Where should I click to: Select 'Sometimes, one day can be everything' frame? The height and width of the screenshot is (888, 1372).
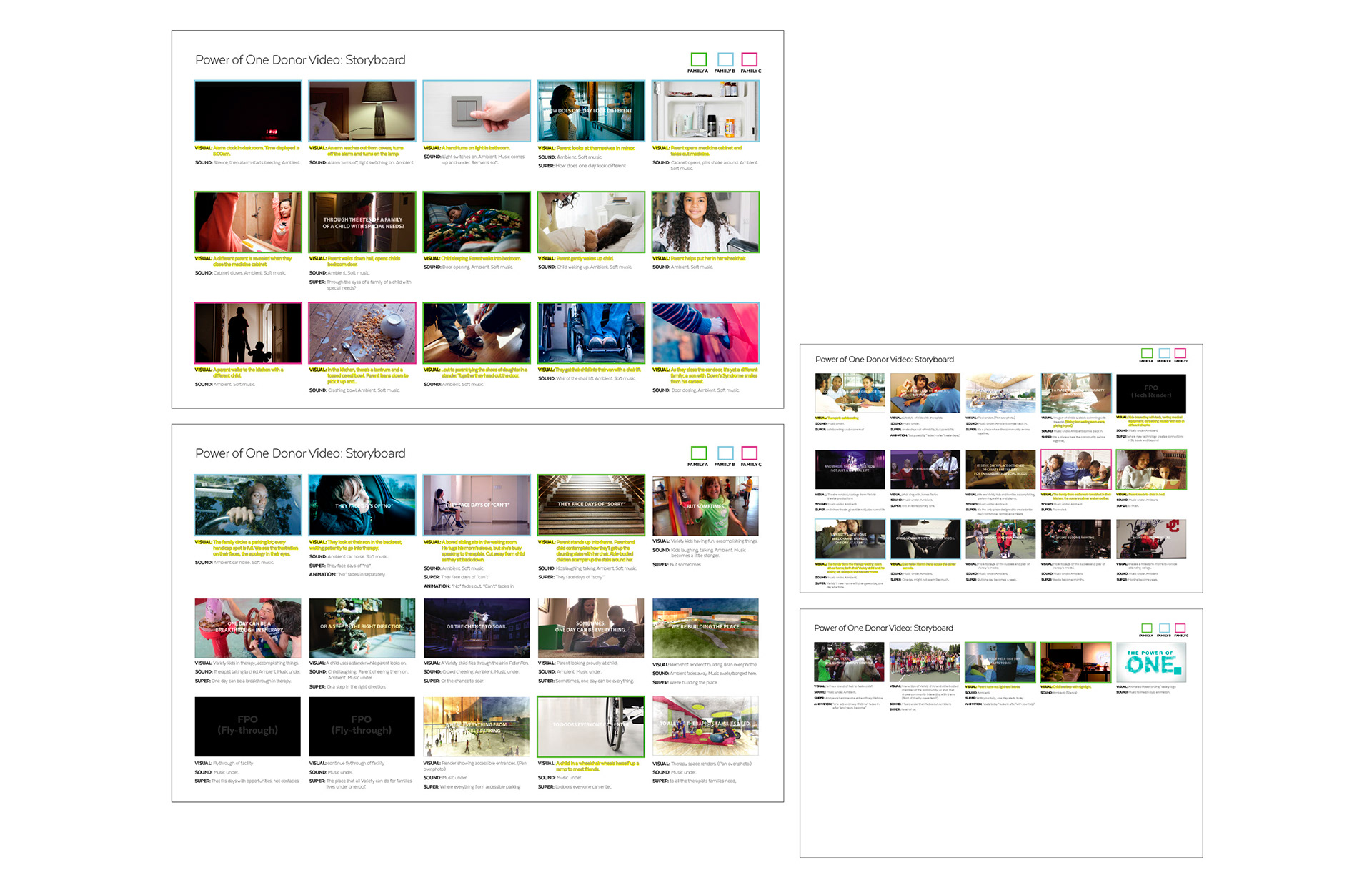(591, 628)
